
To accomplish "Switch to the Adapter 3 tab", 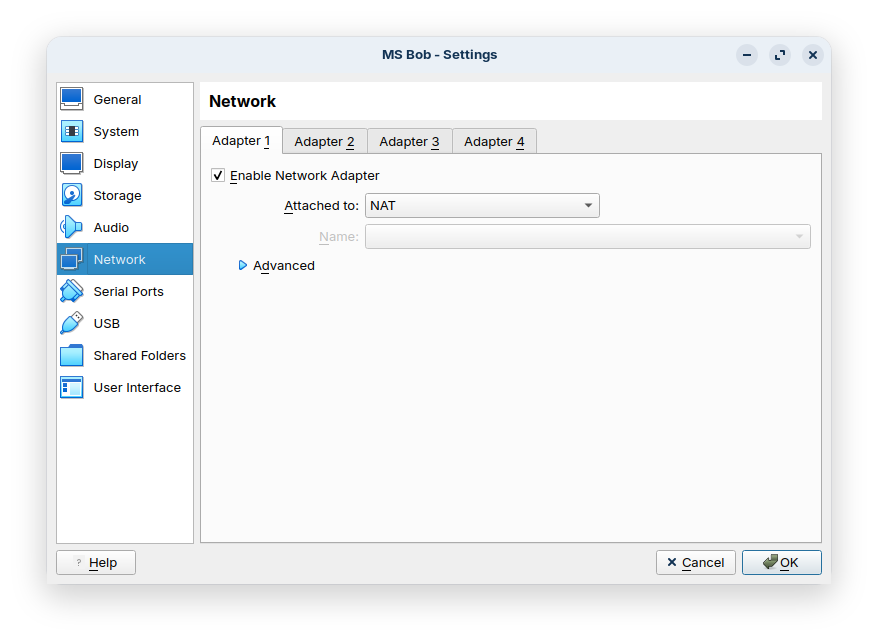I will click(409, 142).
